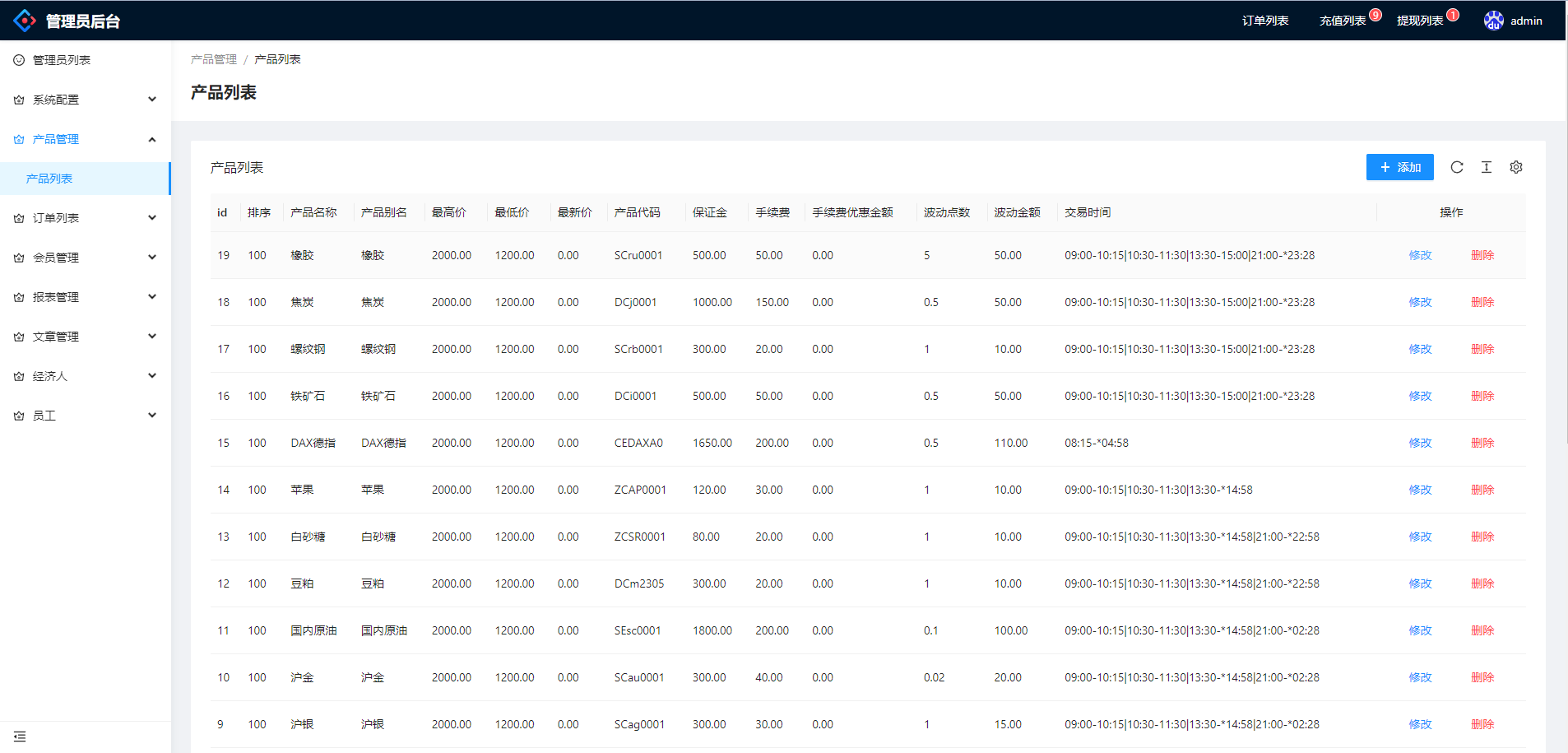The width and height of the screenshot is (1568, 753).
Task: Click the 添加 button
Action: tap(1399, 167)
